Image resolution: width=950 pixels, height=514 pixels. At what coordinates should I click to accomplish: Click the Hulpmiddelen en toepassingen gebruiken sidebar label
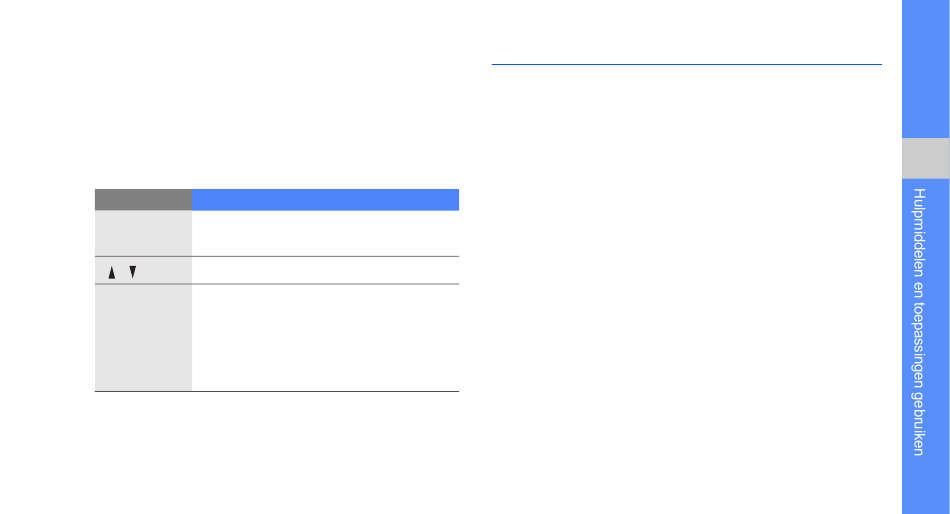pos(918,322)
